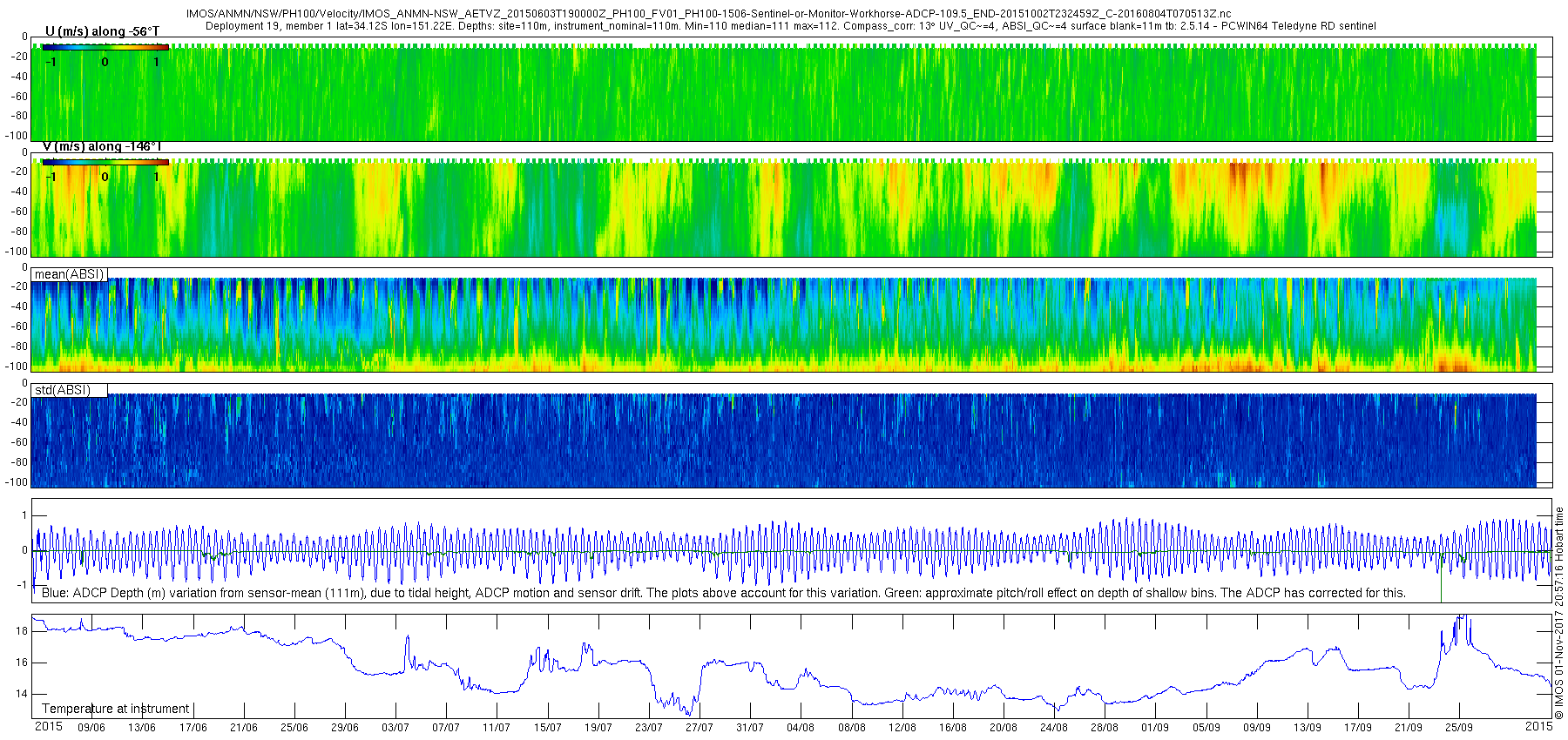Click the 17/06 date tick label
This screenshot has width=1568, height=740.
click(x=193, y=728)
